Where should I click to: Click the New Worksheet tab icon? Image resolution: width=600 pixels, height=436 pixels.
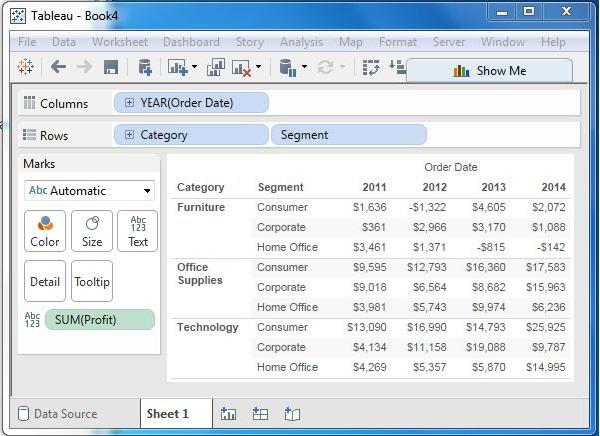[x=228, y=413]
